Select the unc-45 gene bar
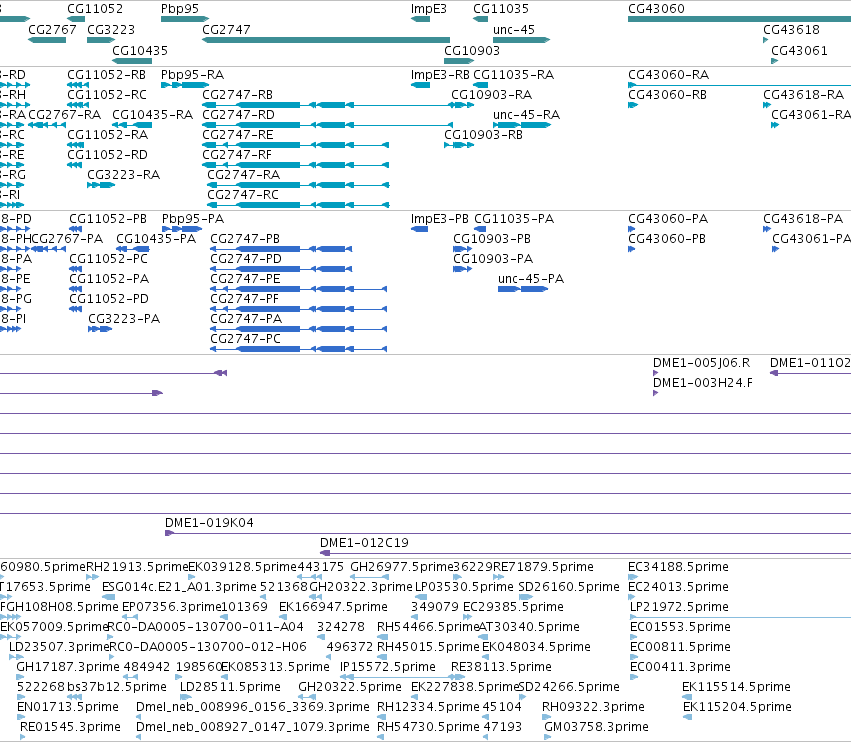This screenshot has height=742, width=851. click(x=522, y=40)
